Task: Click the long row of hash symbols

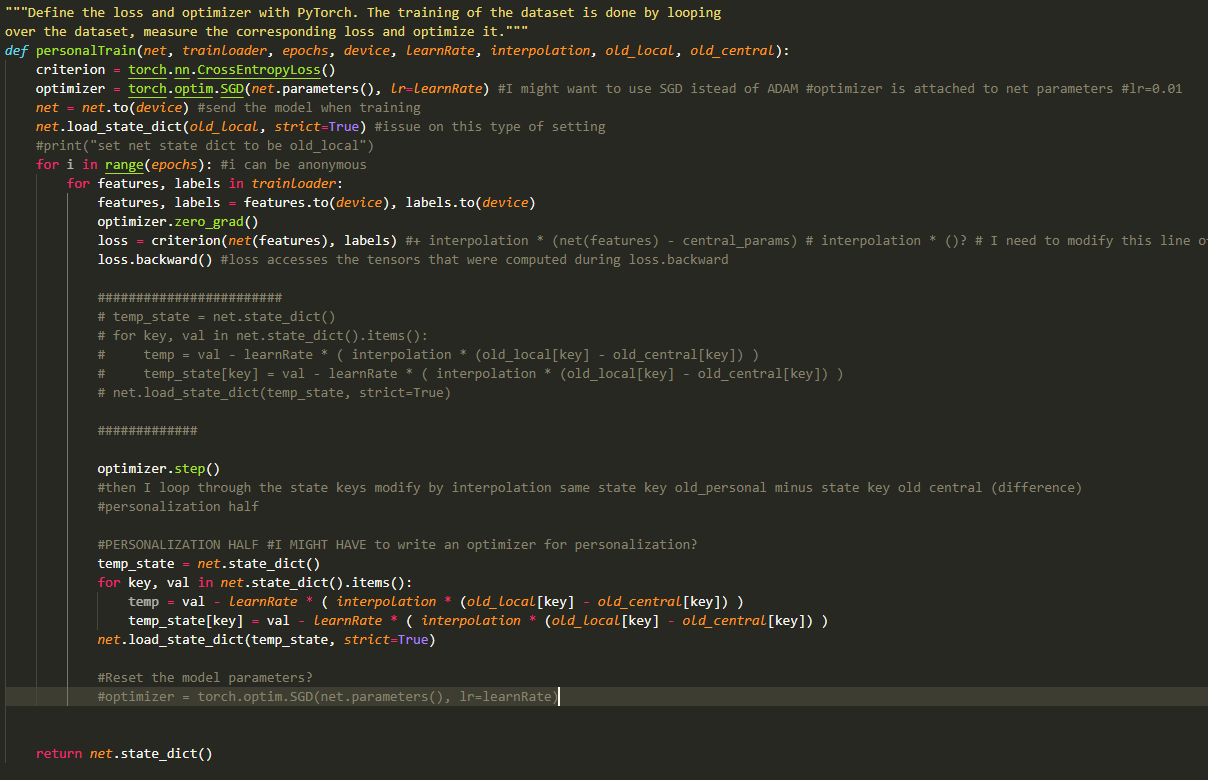Action: [189, 298]
